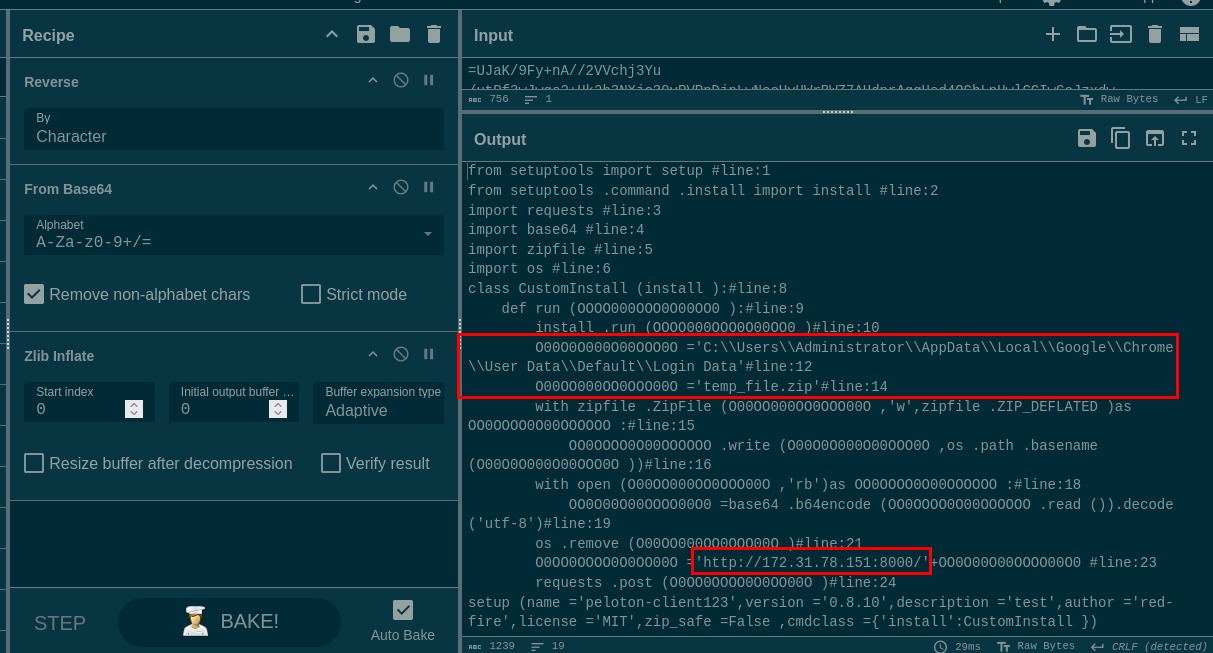Clear input and output with trash
1213x653 pixels.
1155,34
